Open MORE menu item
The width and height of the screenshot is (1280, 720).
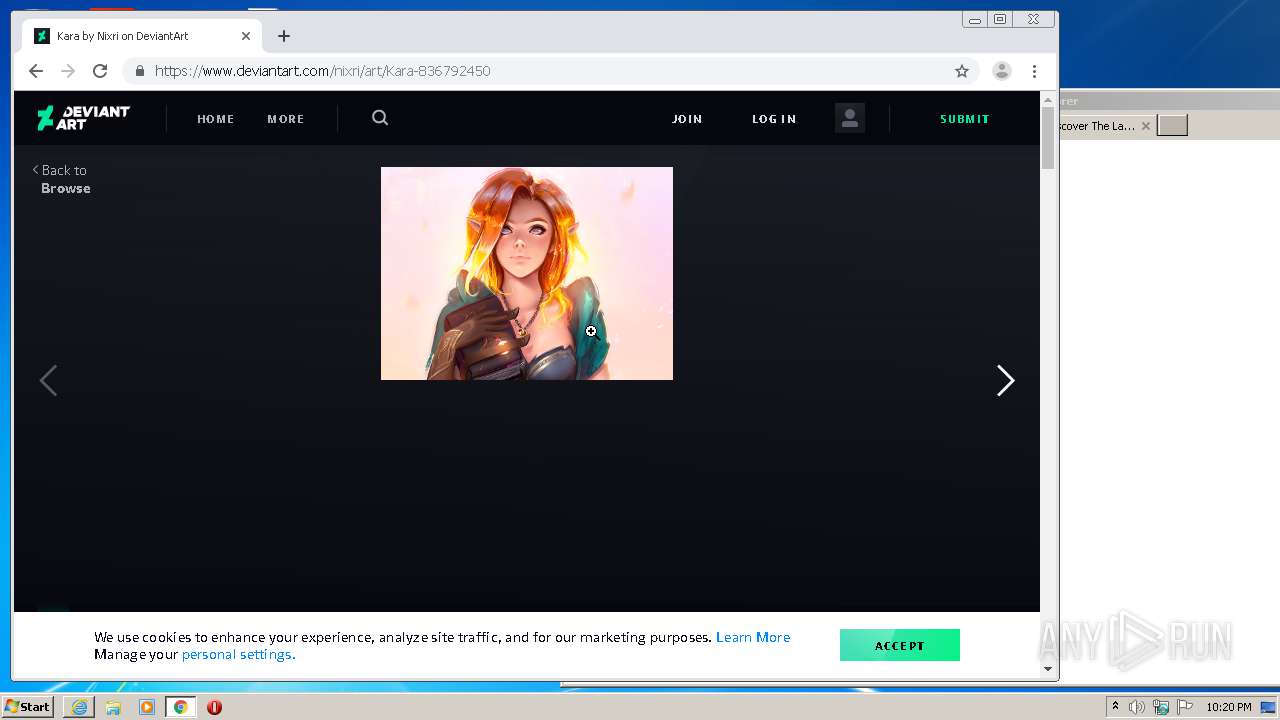[x=285, y=119]
